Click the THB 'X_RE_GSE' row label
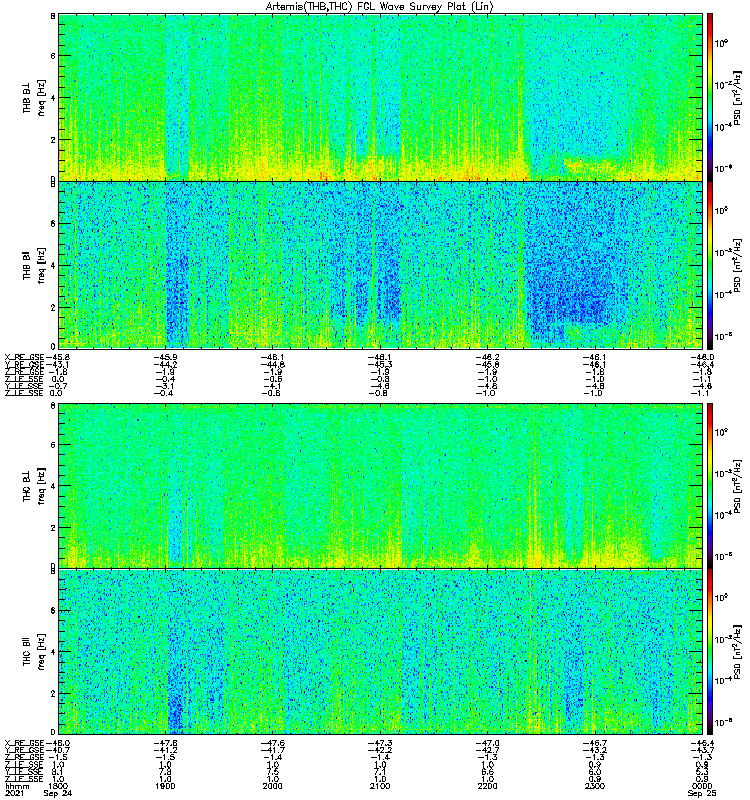 [24, 357]
